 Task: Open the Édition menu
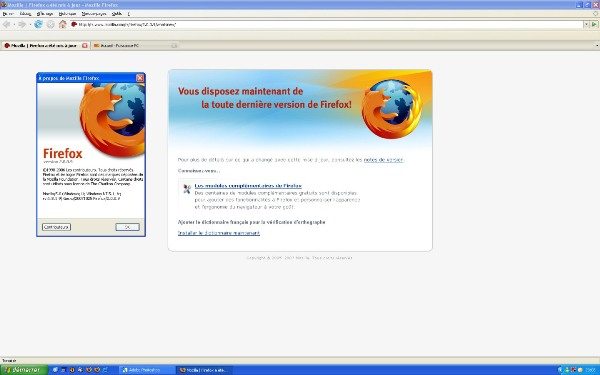click(x=25, y=14)
